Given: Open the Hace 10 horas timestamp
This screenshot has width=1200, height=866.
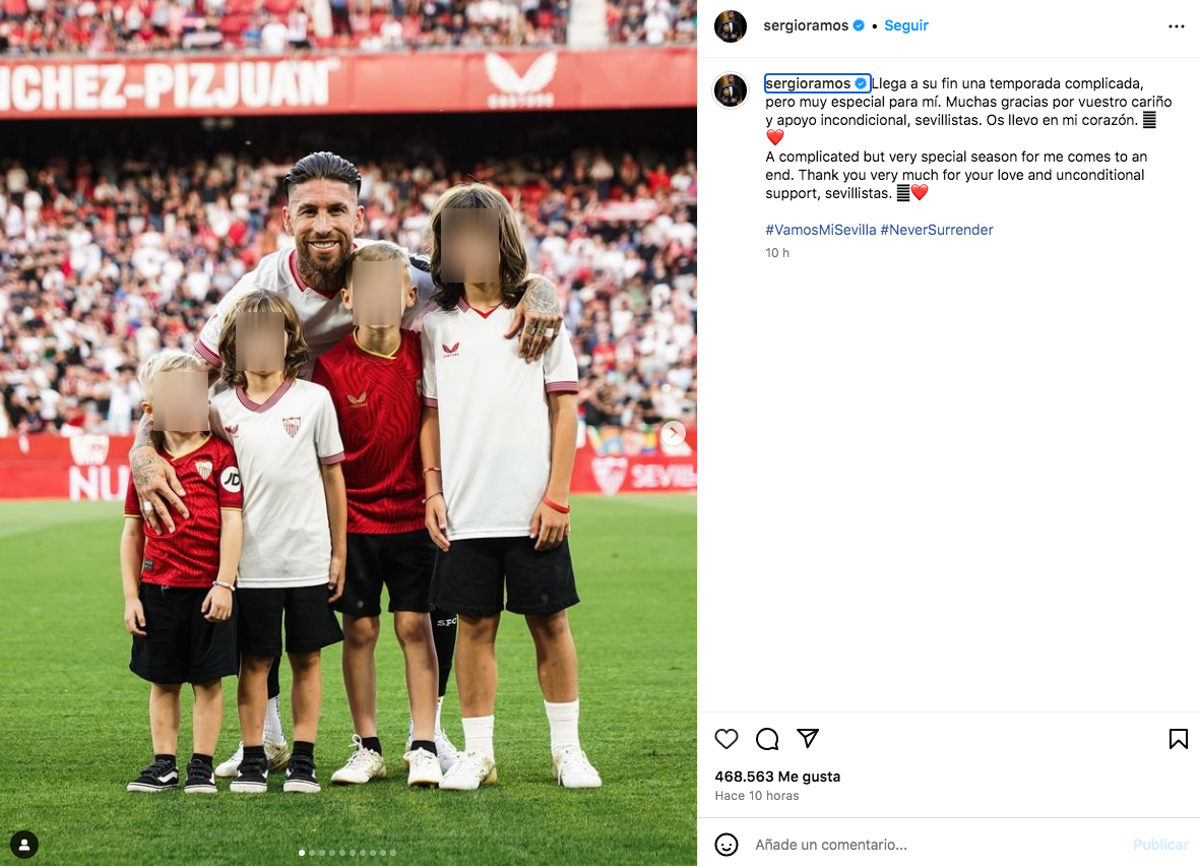Looking at the screenshot, I should [x=756, y=796].
